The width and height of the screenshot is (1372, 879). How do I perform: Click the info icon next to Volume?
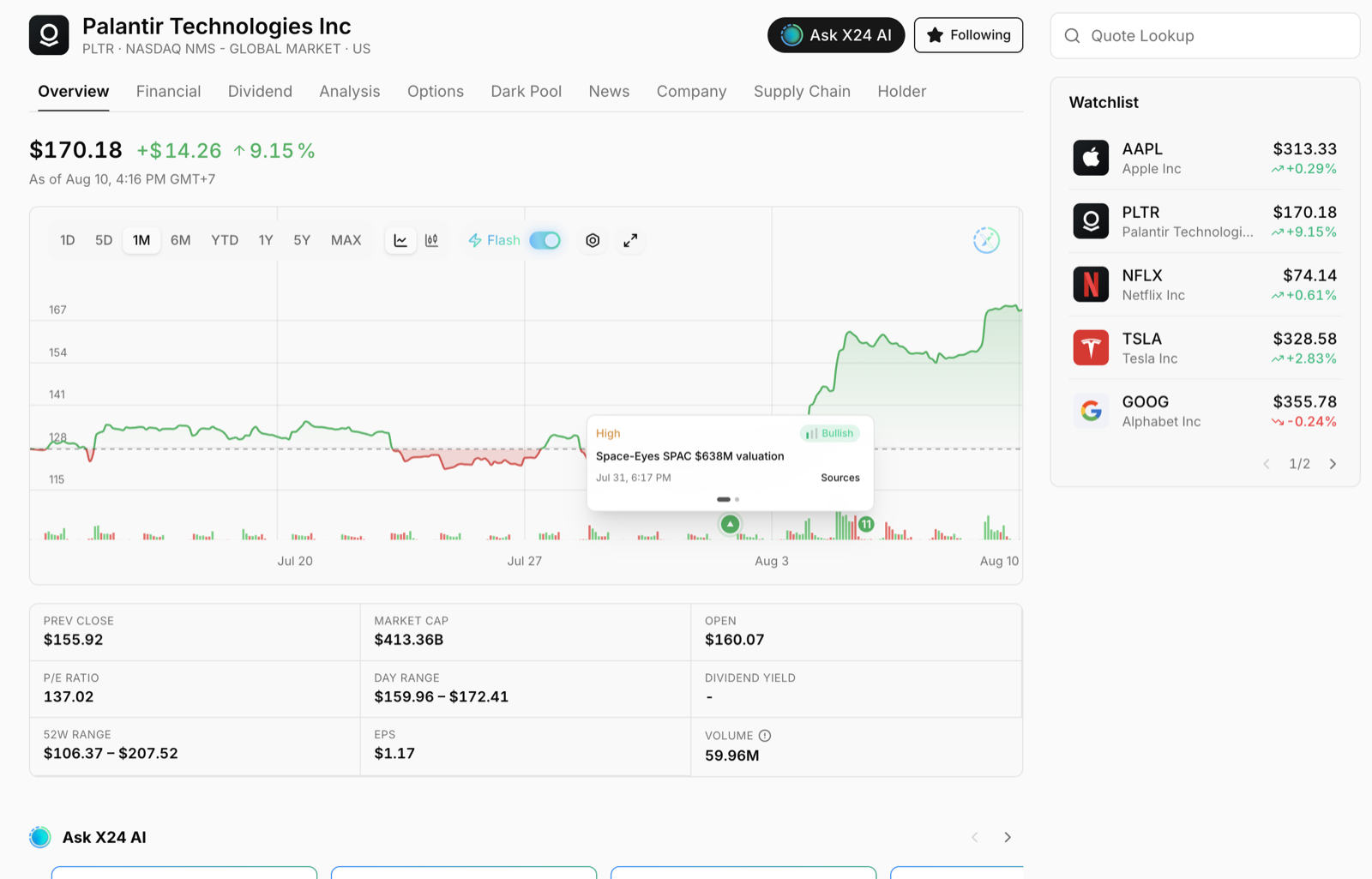[765, 736]
